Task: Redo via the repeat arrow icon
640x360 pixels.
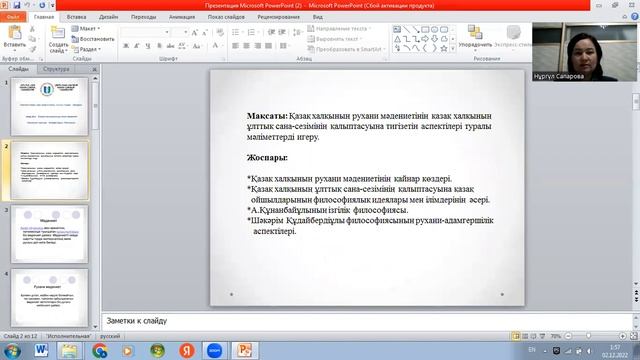Action: pos(42,5)
